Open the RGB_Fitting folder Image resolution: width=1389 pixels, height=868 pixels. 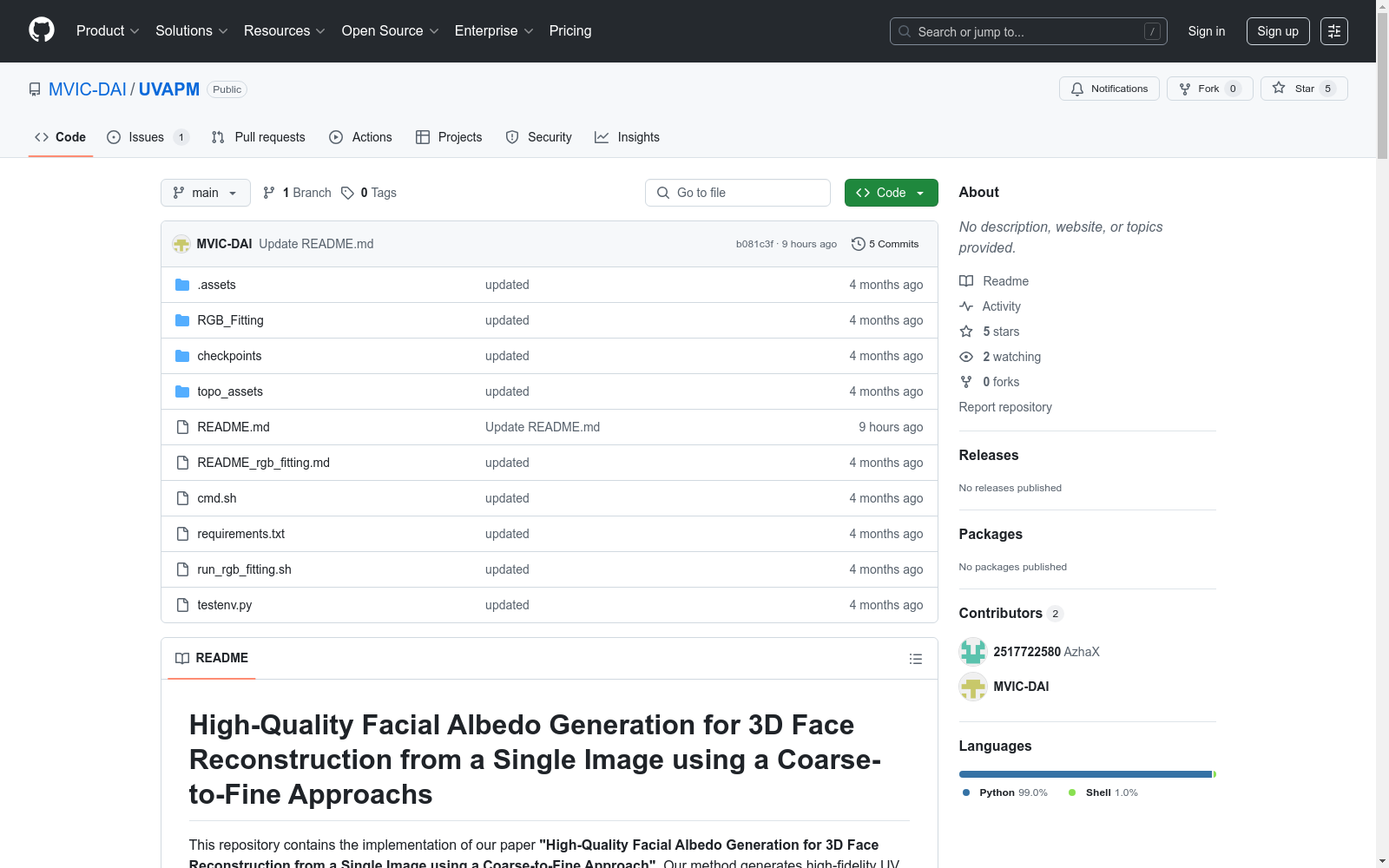[230, 320]
